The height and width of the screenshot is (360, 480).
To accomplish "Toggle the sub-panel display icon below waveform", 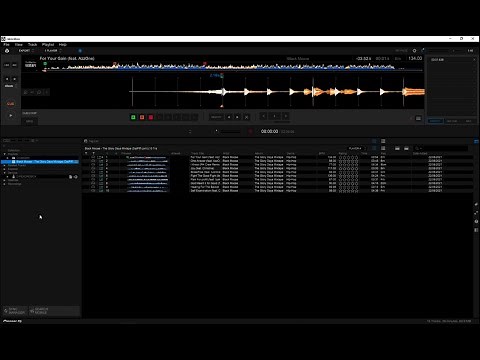I will click(x=418, y=118).
